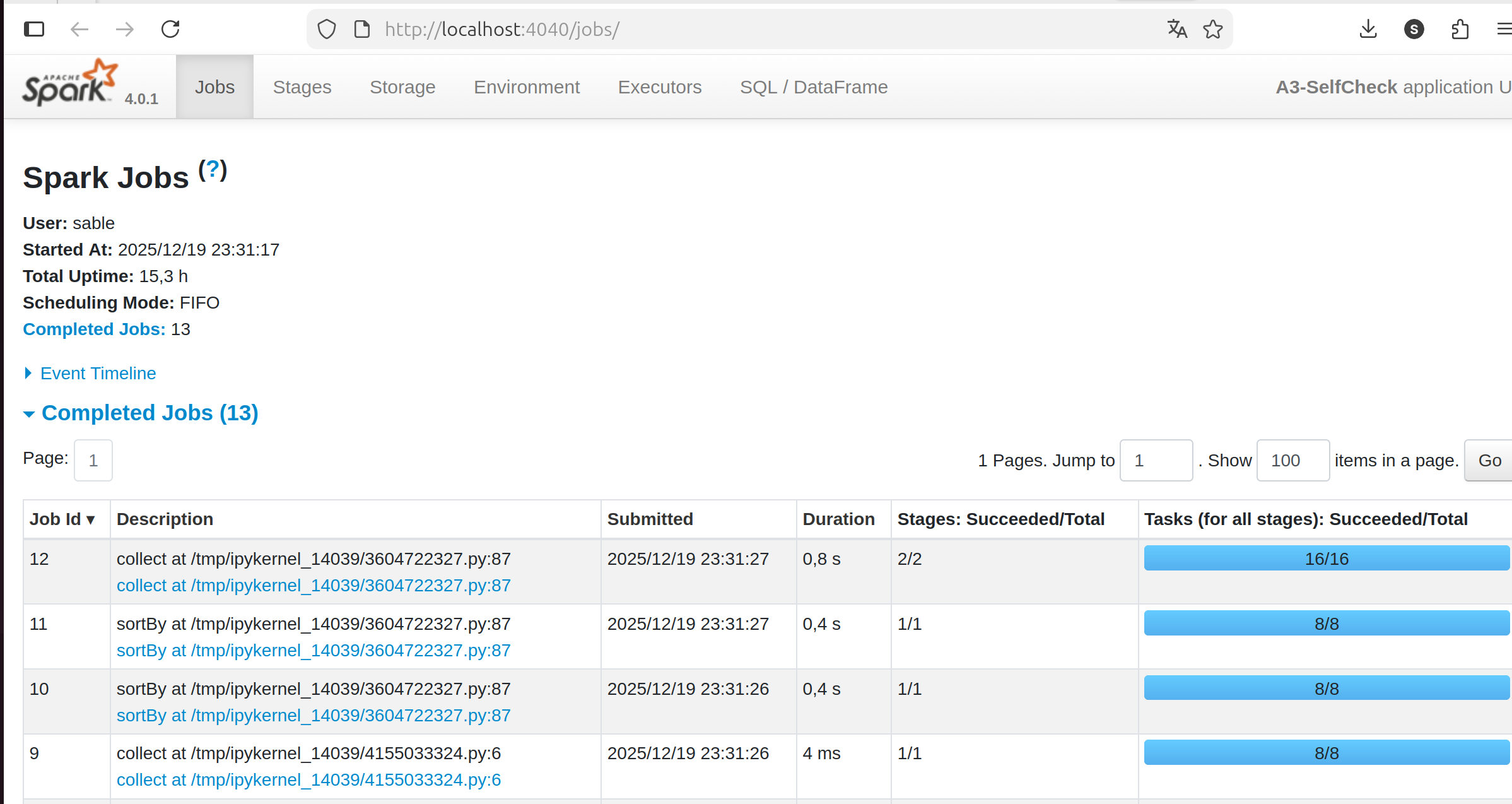Click the account profile icon

coord(1414,29)
